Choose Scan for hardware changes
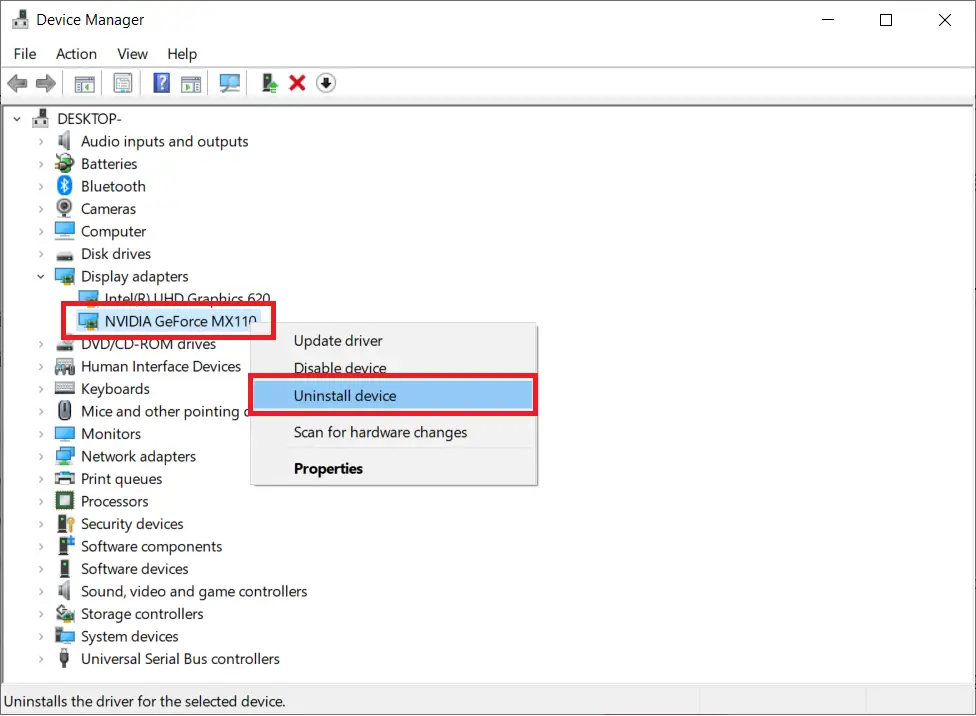 pos(393,432)
